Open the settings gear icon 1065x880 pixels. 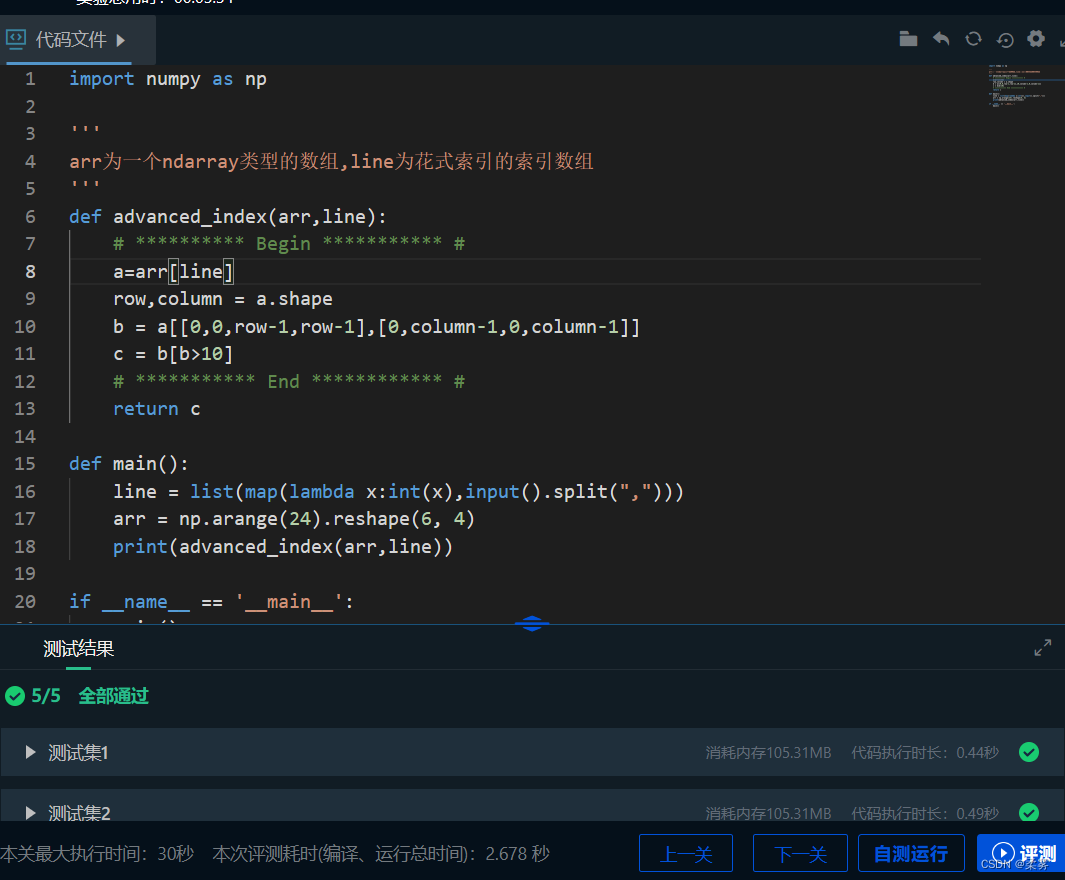pos(1036,39)
